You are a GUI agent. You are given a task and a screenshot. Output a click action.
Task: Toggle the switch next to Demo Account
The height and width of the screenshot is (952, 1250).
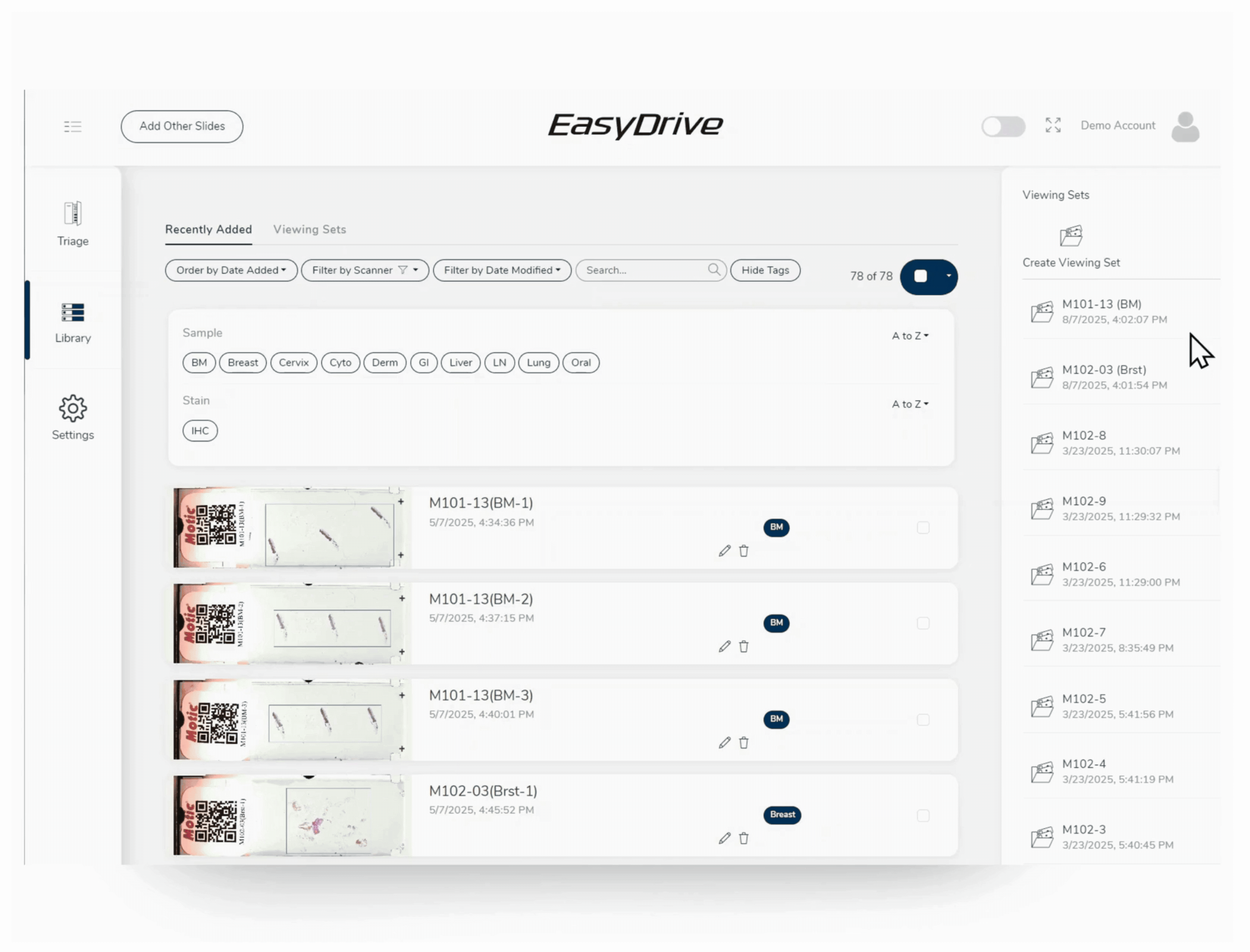[1003, 126]
